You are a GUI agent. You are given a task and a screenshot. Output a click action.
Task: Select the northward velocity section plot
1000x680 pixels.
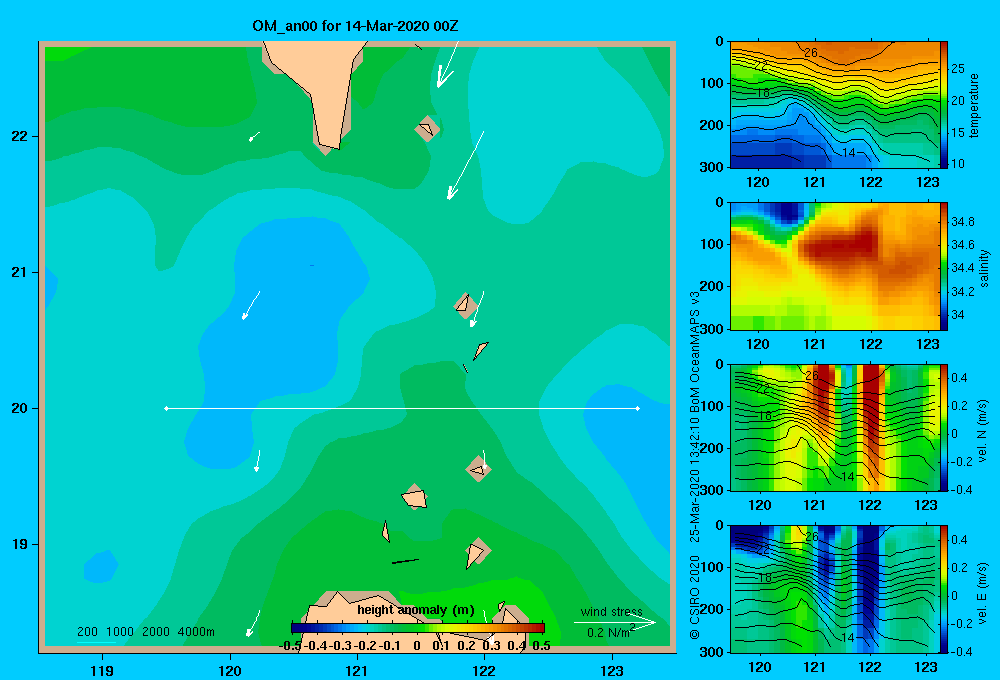pyautogui.click(x=835, y=427)
